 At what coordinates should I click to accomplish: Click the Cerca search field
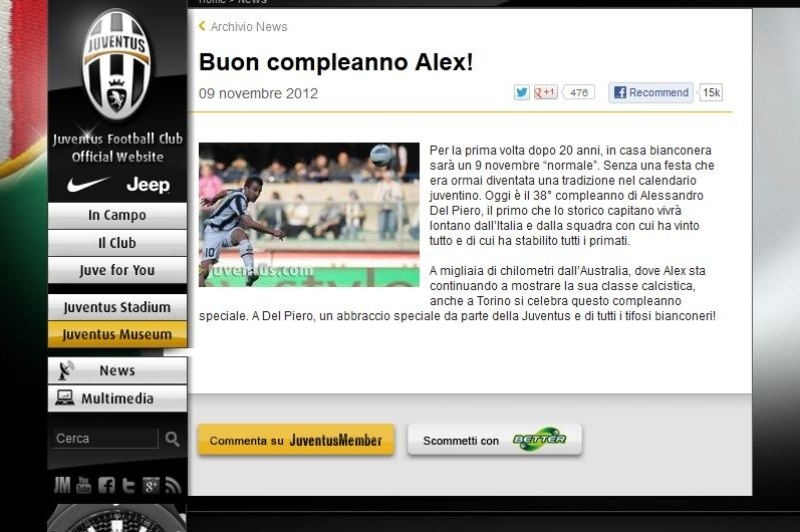click(x=106, y=439)
